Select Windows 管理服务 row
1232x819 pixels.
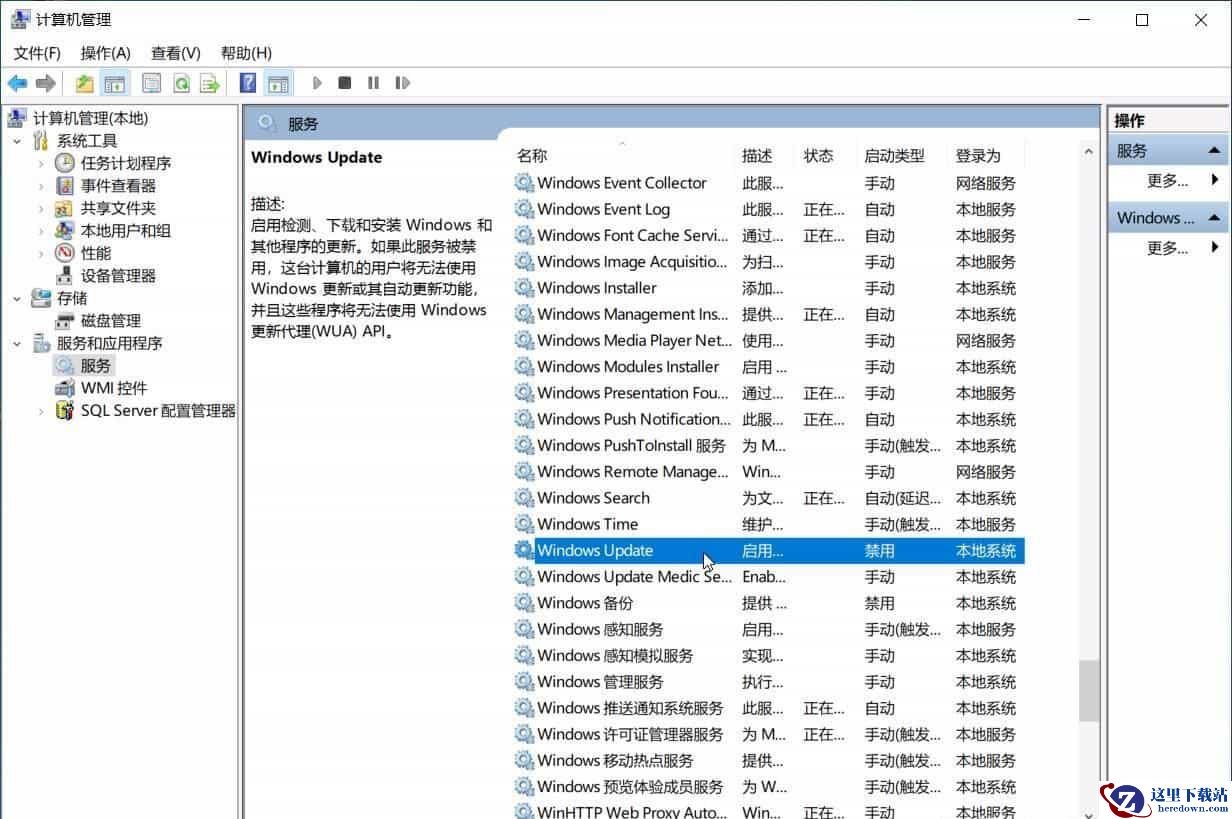point(768,682)
